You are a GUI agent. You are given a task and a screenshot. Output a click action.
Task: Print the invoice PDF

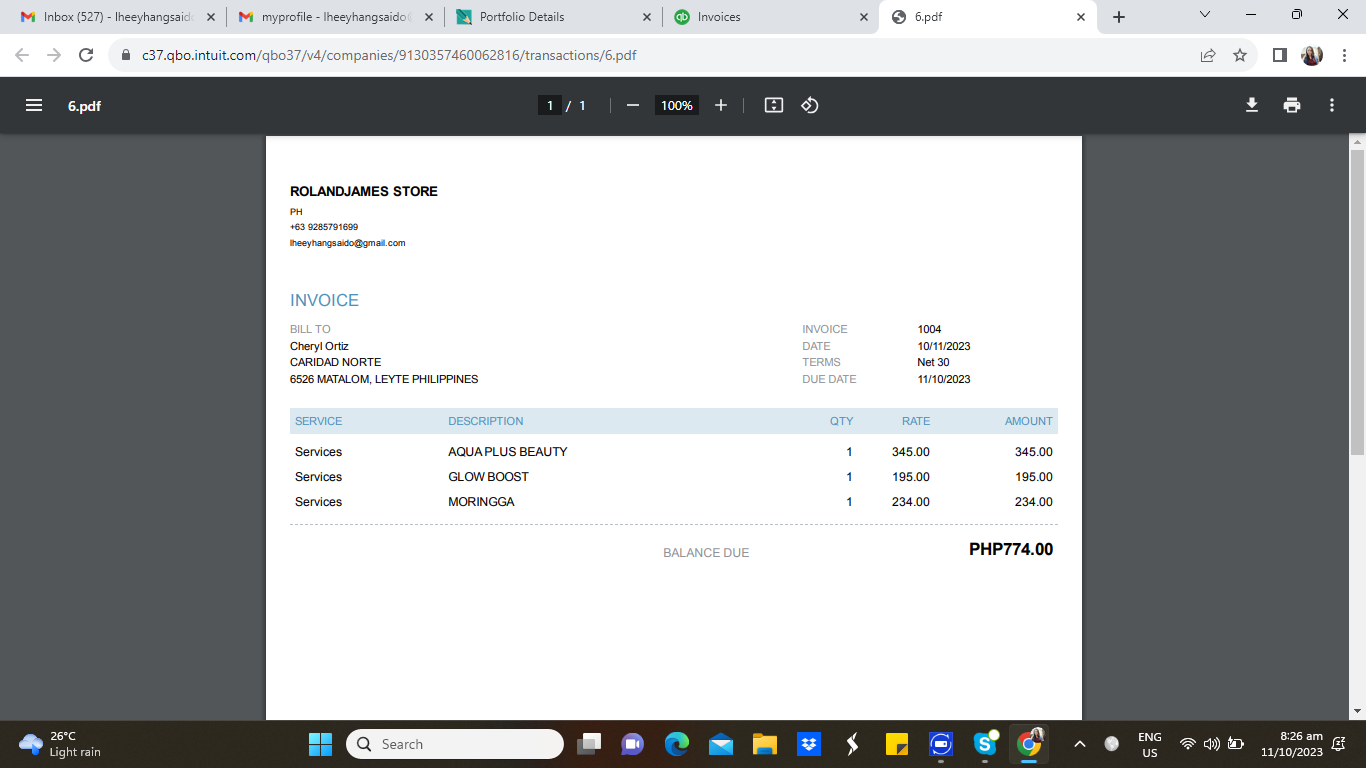coord(1292,105)
